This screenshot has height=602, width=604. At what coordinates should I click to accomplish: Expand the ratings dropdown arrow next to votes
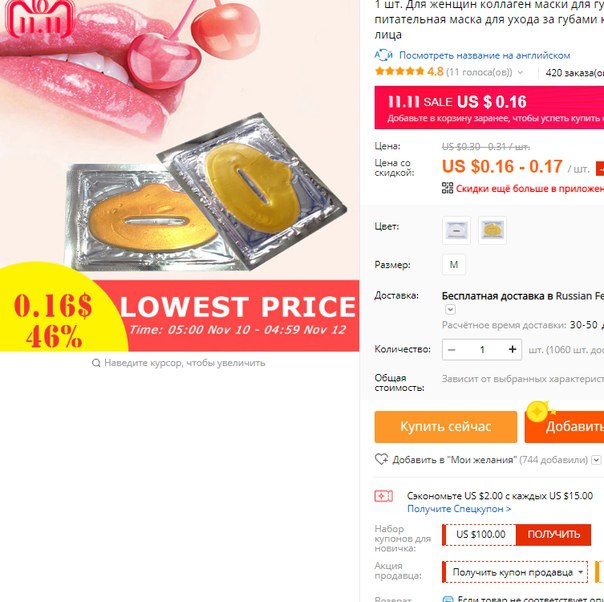[520, 72]
